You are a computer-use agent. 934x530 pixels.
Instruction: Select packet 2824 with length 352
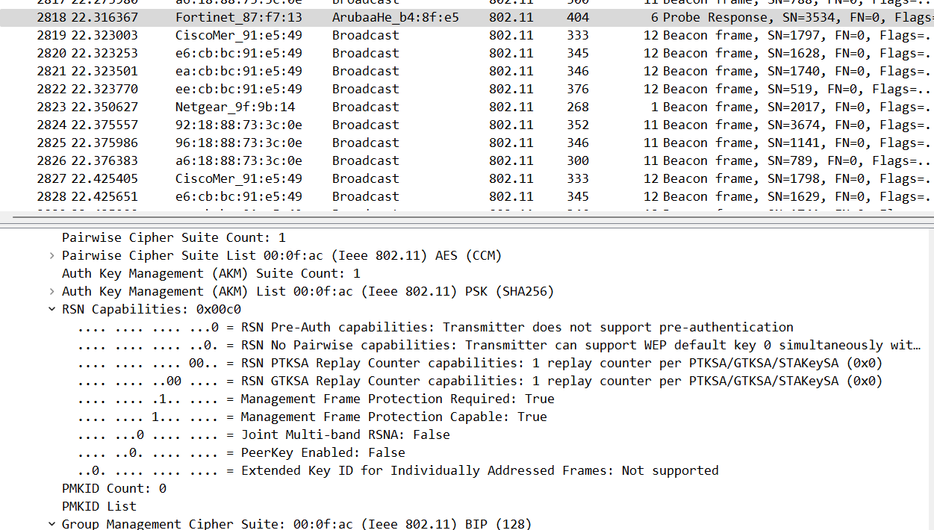click(400, 125)
